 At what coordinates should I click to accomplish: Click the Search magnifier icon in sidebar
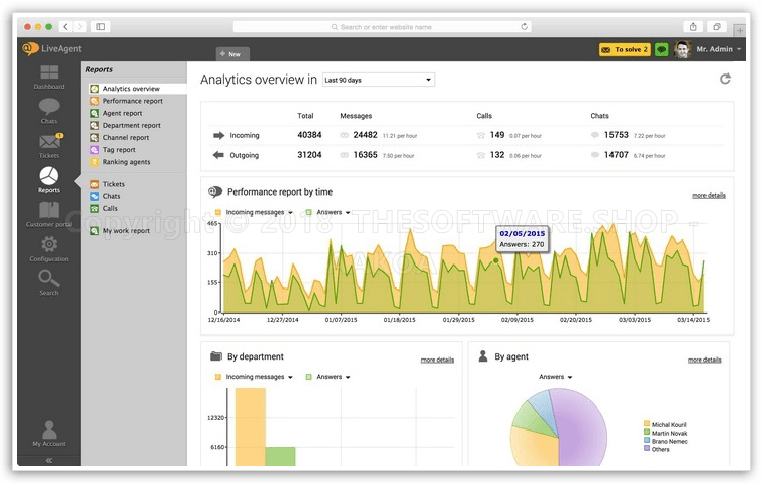(48, 281)
